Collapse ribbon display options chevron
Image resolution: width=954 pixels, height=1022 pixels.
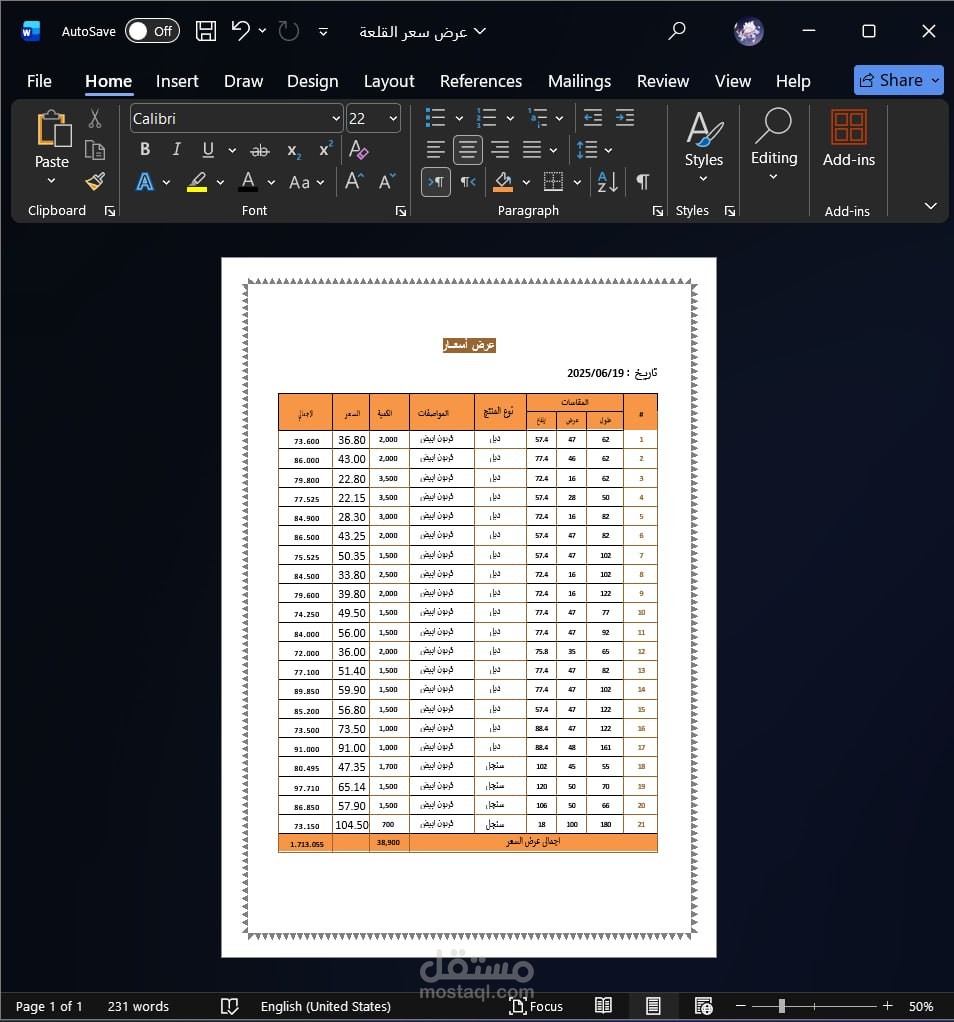point(931,206)
